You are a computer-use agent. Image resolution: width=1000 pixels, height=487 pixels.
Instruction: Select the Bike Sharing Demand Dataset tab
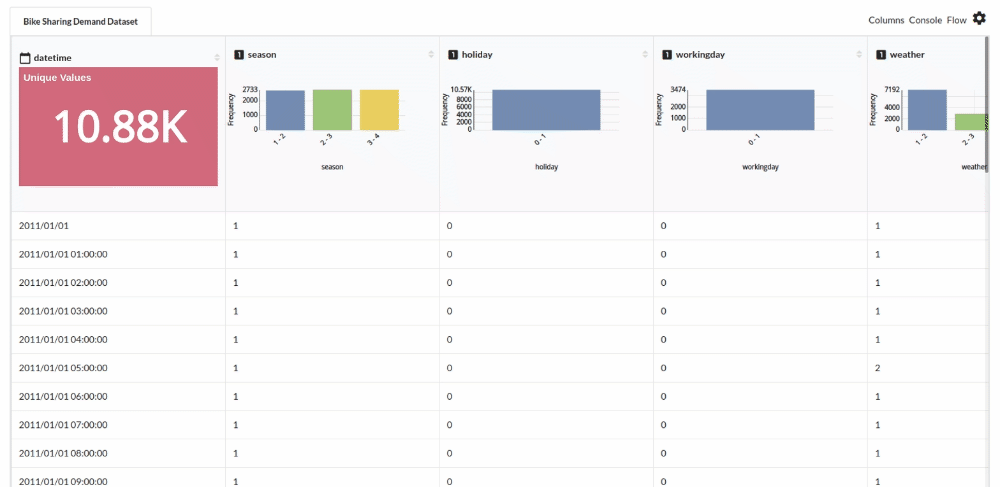point(81,21)
